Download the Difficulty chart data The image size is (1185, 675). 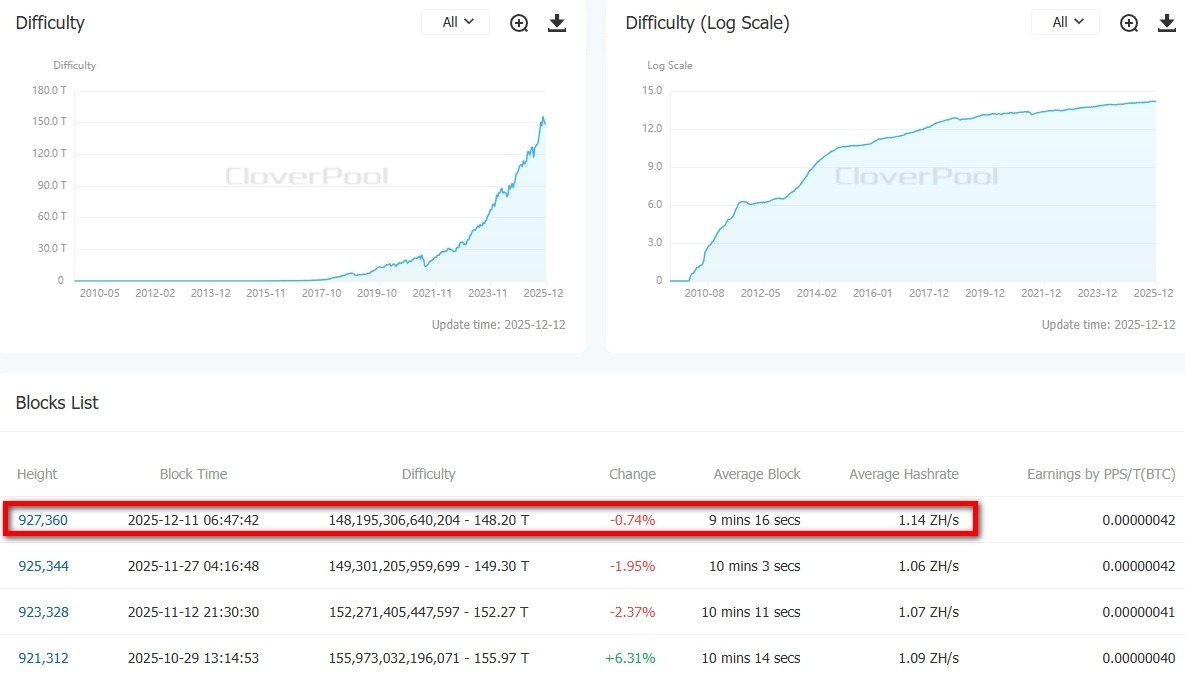coord(557,22)
